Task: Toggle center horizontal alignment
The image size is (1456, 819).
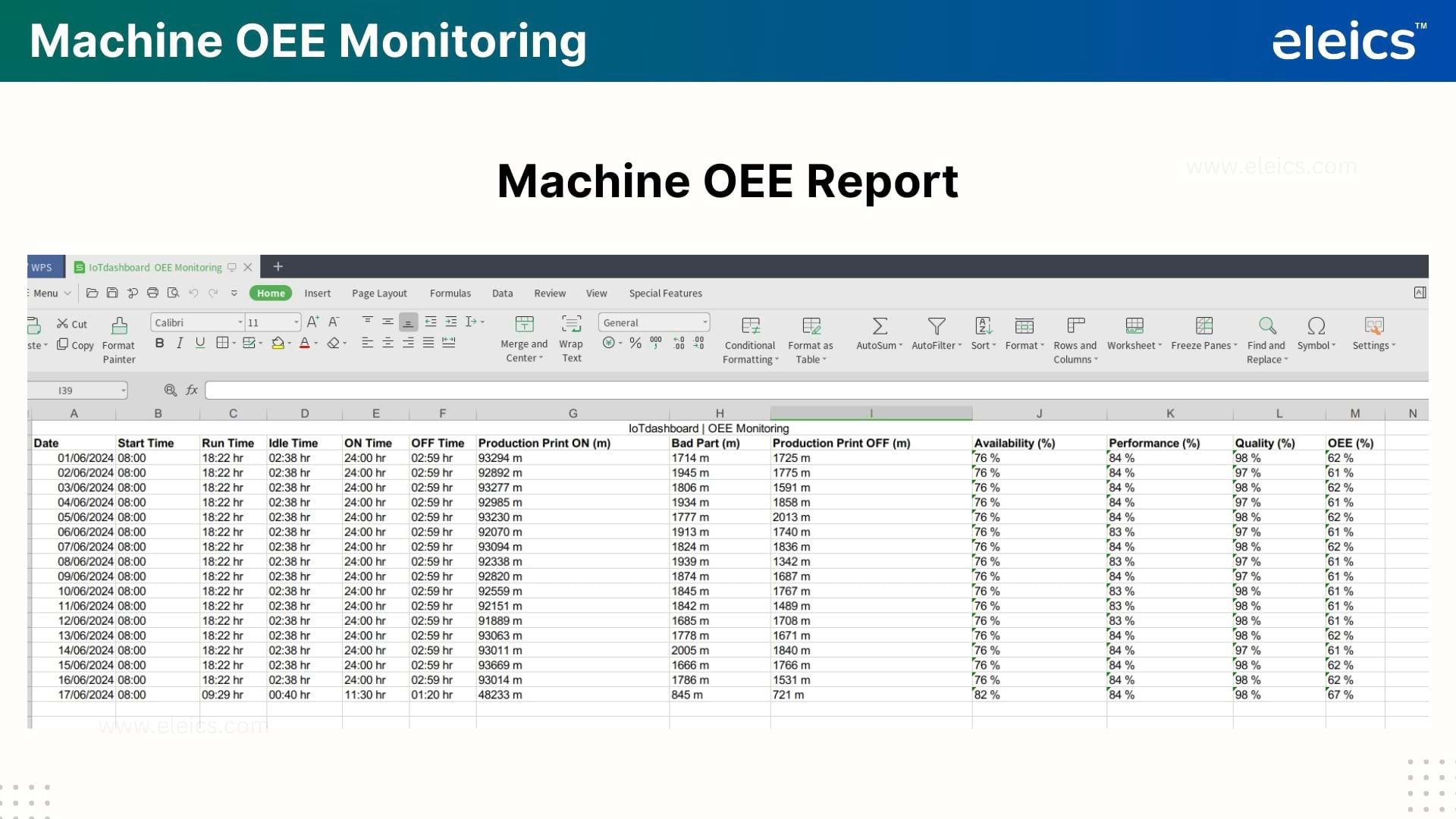Action: 388,343
